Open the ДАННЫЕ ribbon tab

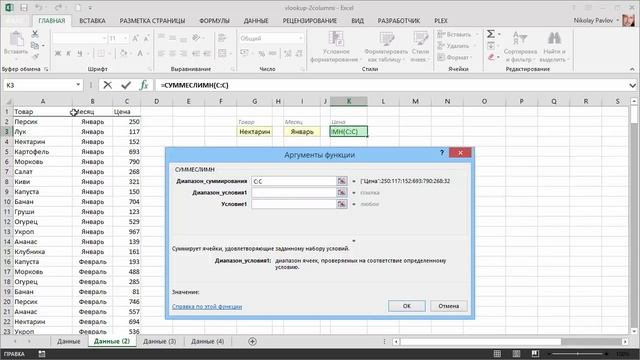pyautogui.click(x=256, y=20)
